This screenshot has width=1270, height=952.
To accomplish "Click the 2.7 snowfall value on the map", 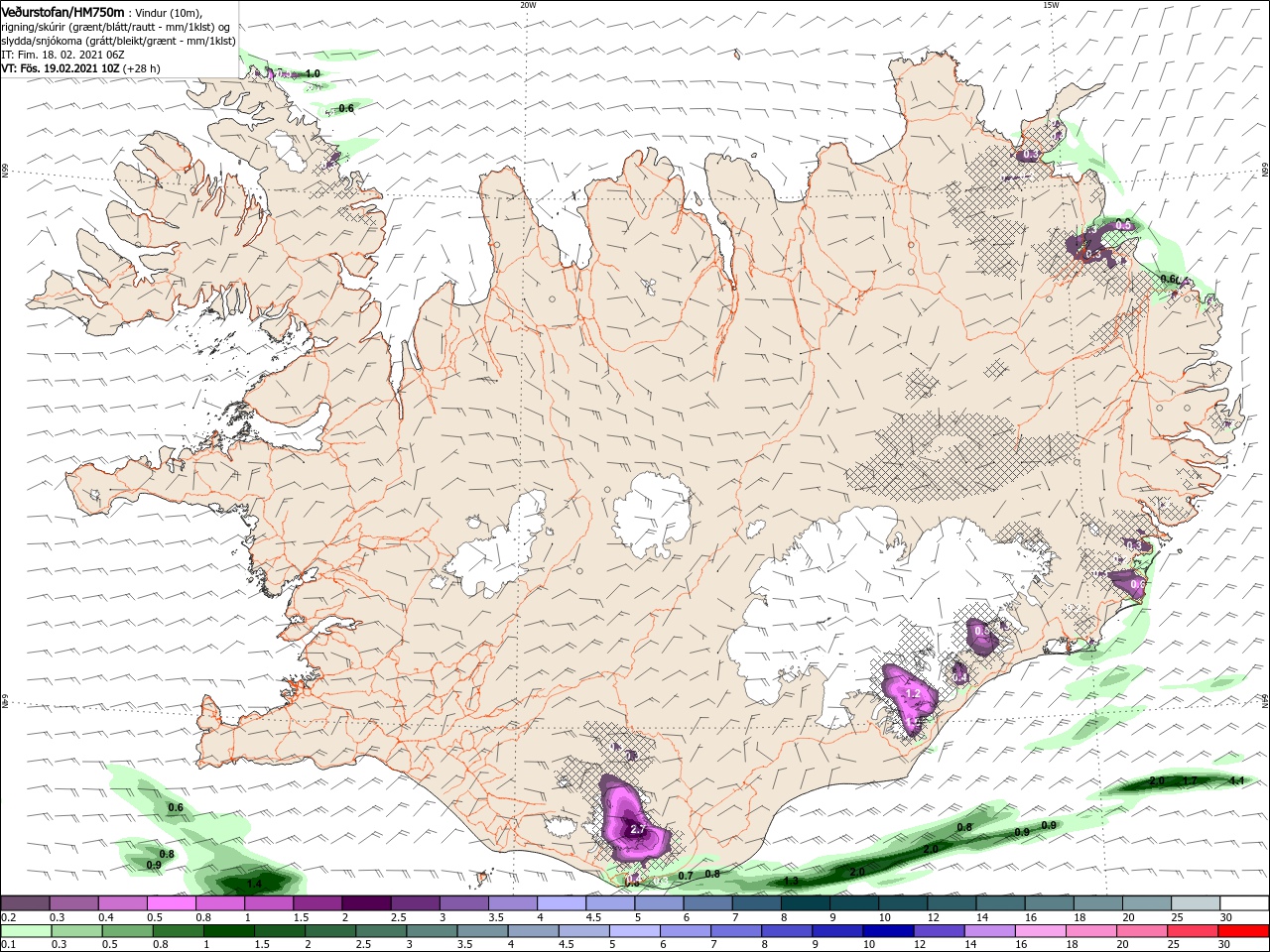I will 638,829.
